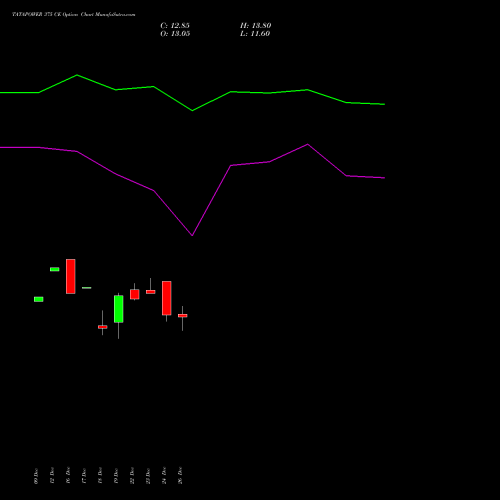Image resolution: width=500 pixels, height=500 pixels.
Task: Select the tall red candle on 16 Dec
Action: click(71, 276)
